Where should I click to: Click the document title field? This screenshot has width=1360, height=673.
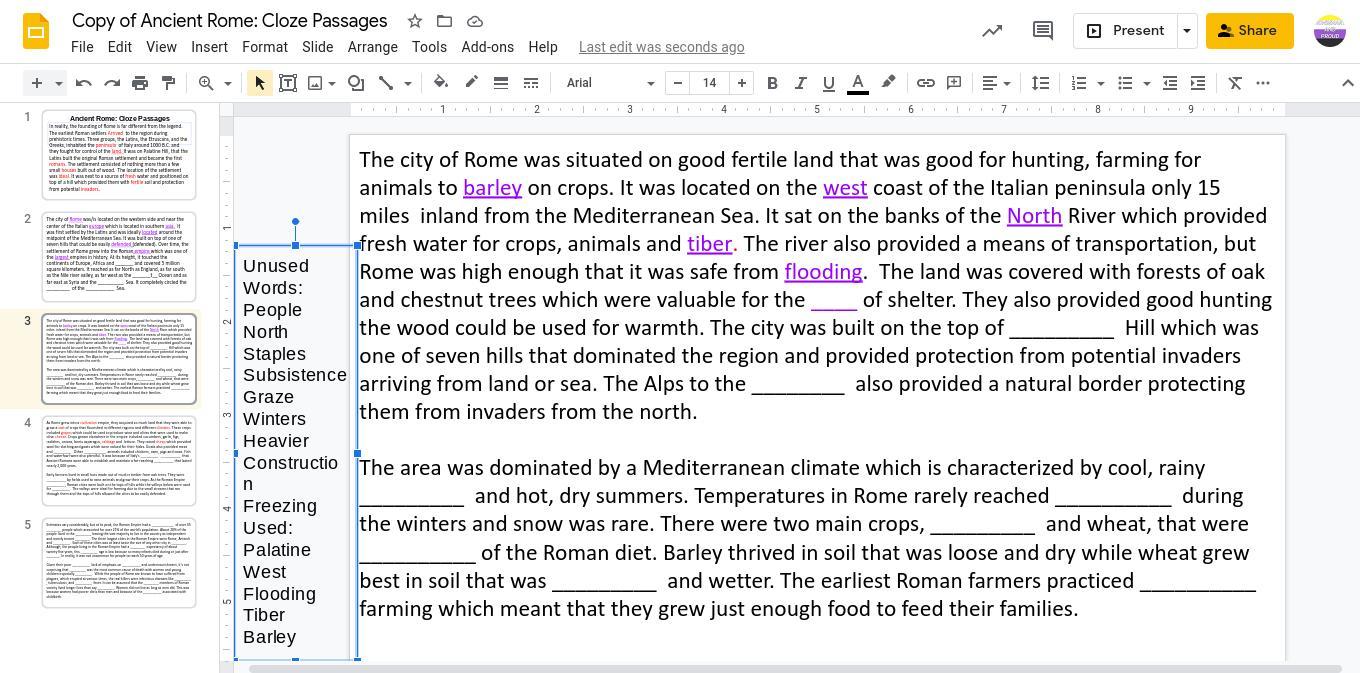230,21
